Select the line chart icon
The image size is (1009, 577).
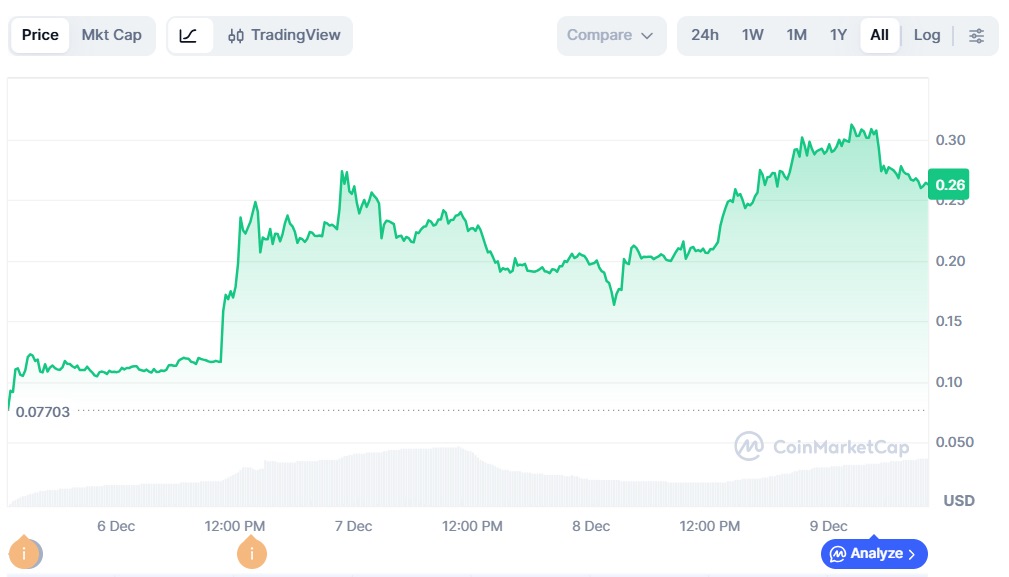point(190,34)
